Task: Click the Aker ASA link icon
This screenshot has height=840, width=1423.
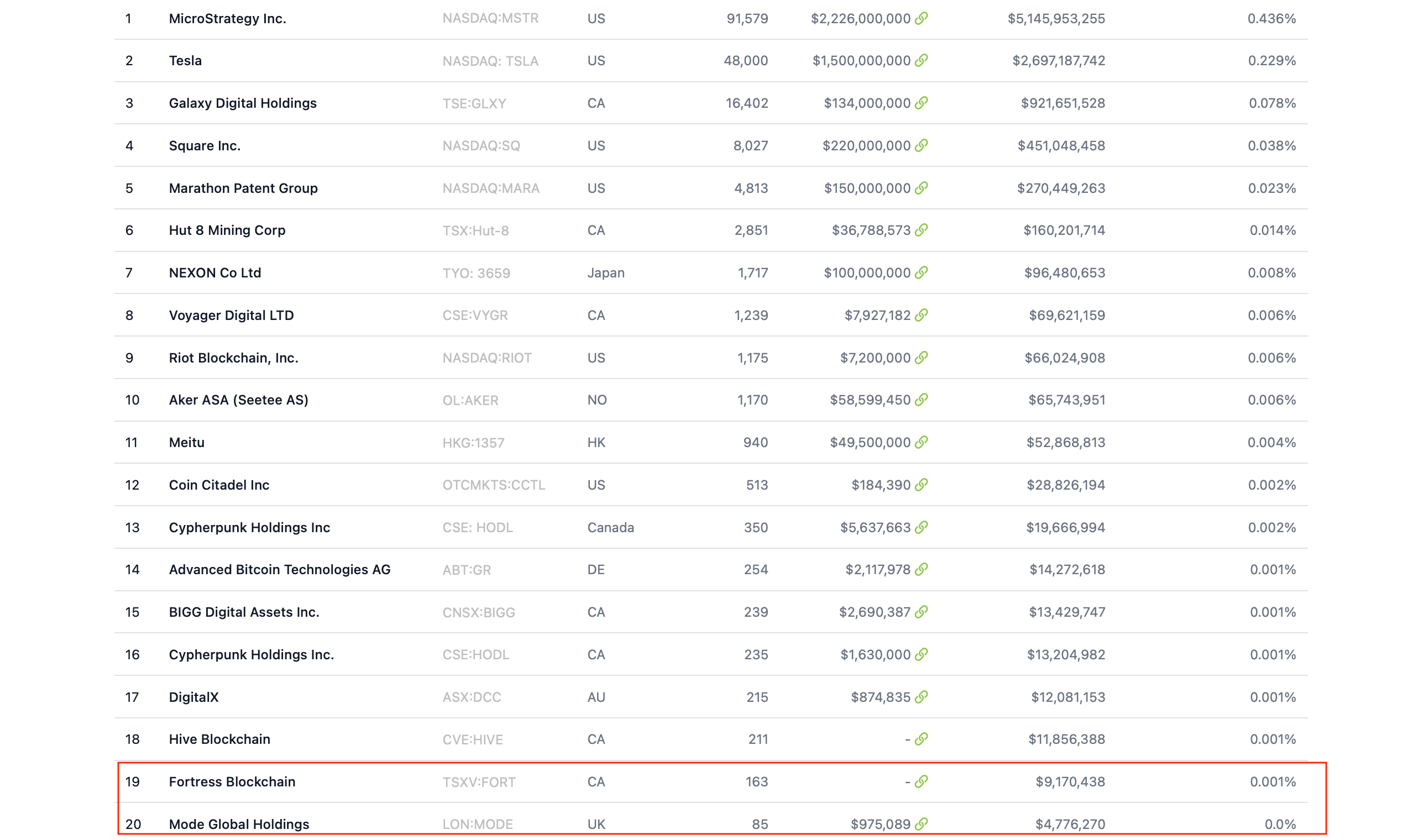Action: pos(921,400)
